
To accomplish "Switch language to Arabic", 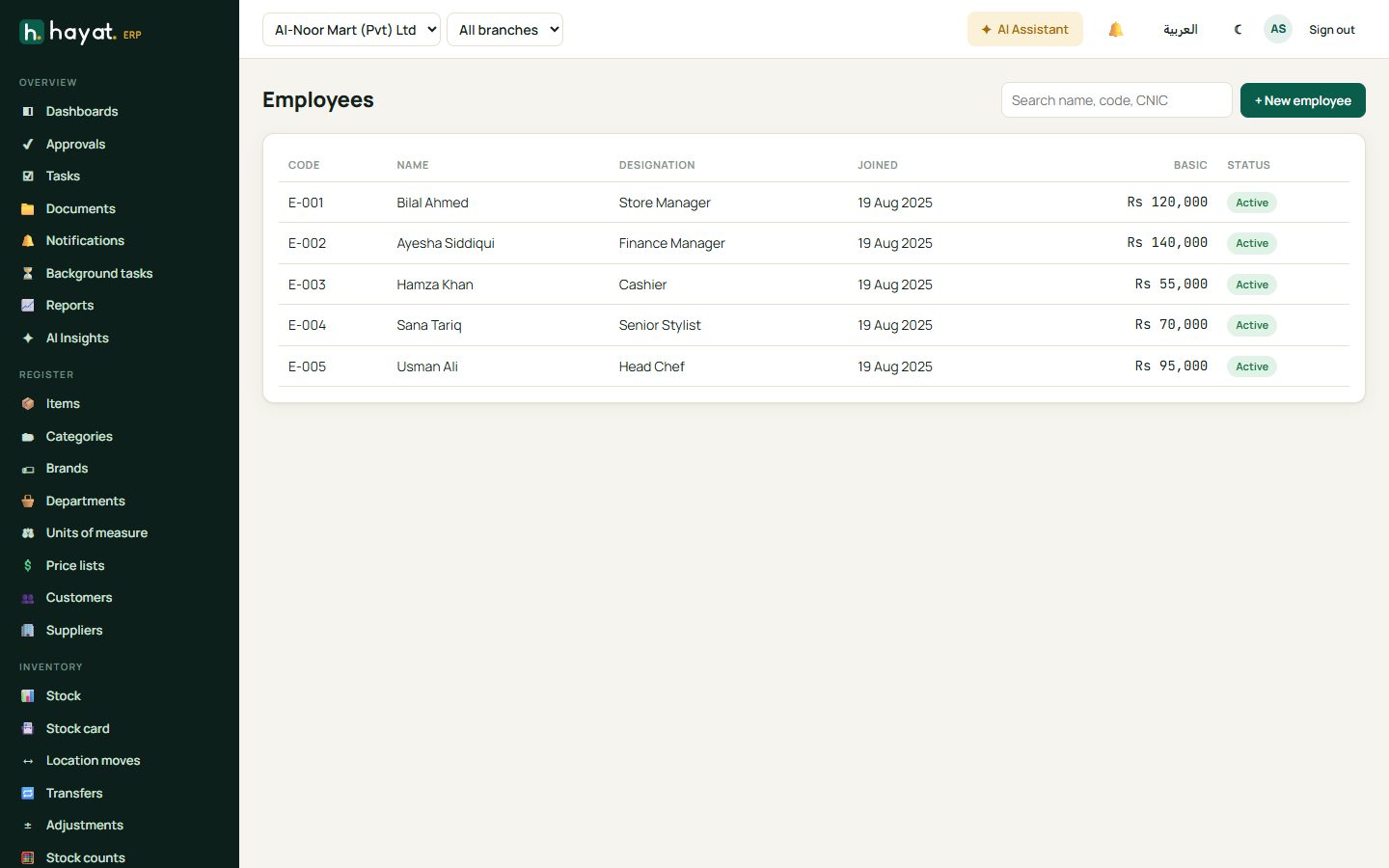I will coord(1181,30).
